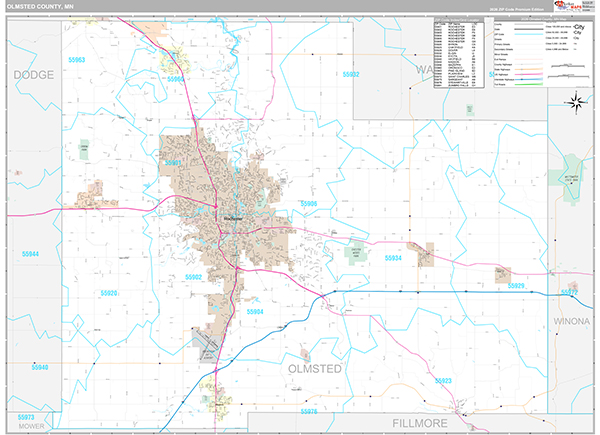
Task: Select ZIP code label 55934
Action: tap(393, 258)
